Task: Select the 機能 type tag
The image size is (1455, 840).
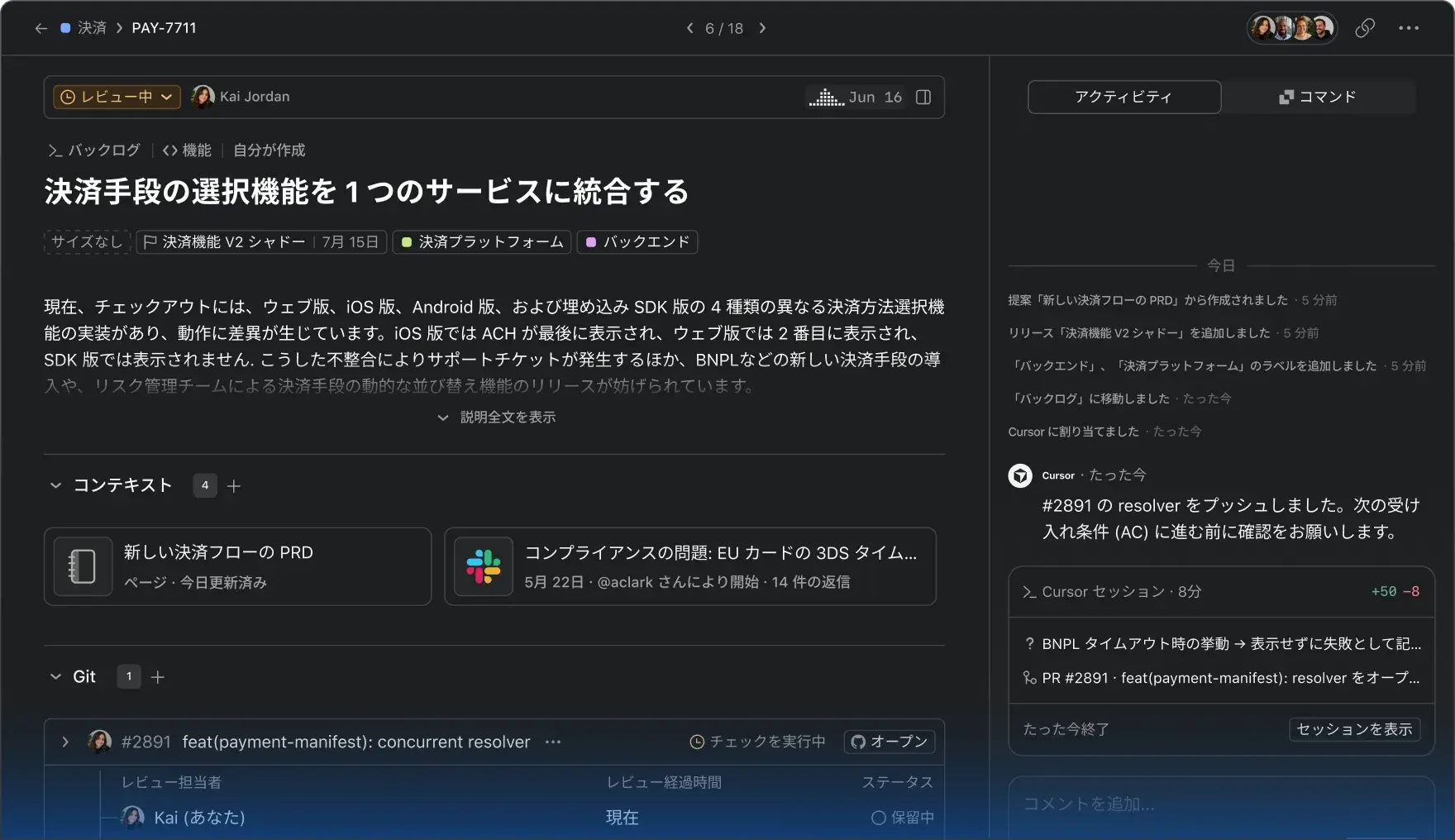Action: coord(187,150)
